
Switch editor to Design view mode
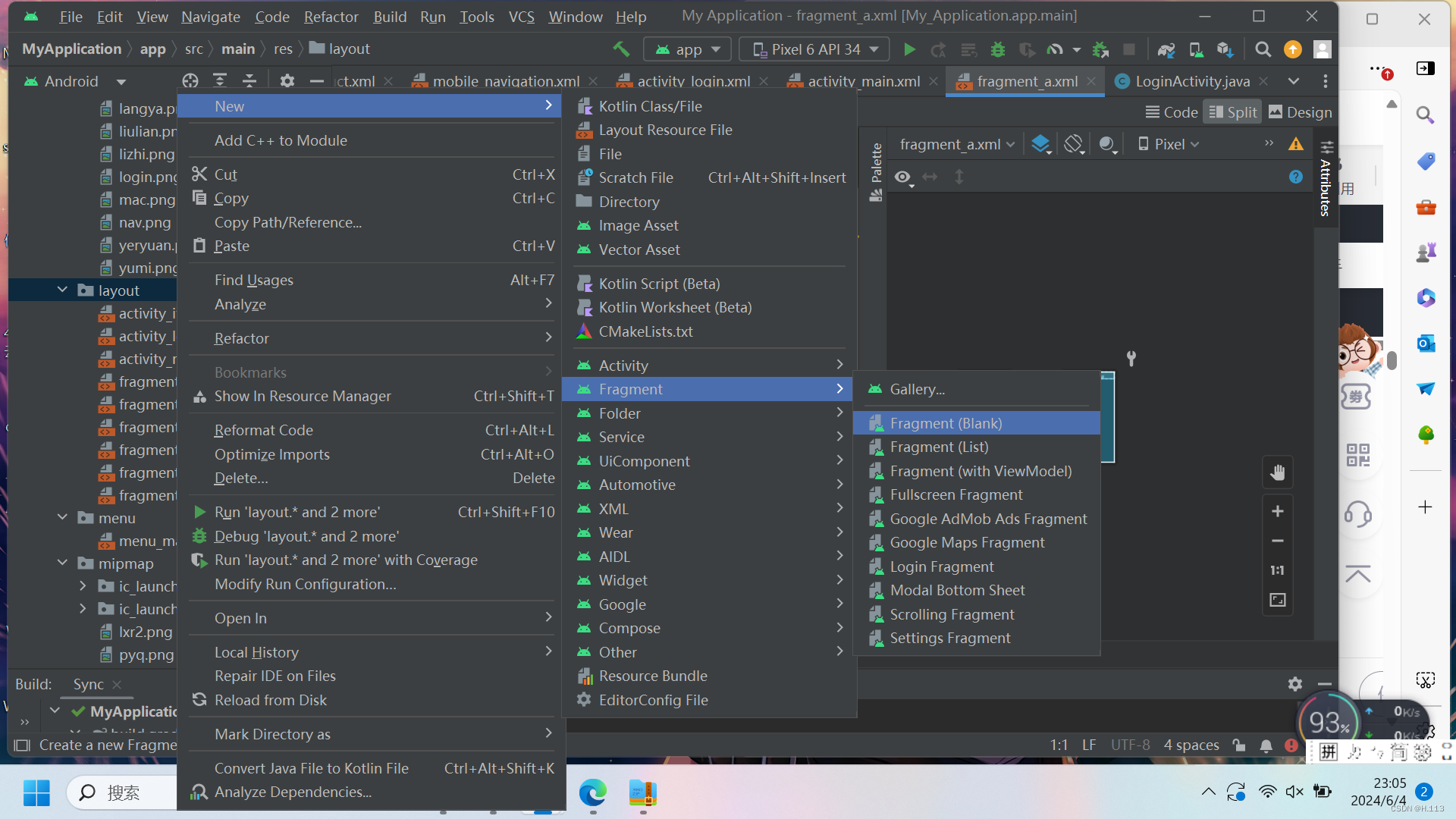(1300, 112)
